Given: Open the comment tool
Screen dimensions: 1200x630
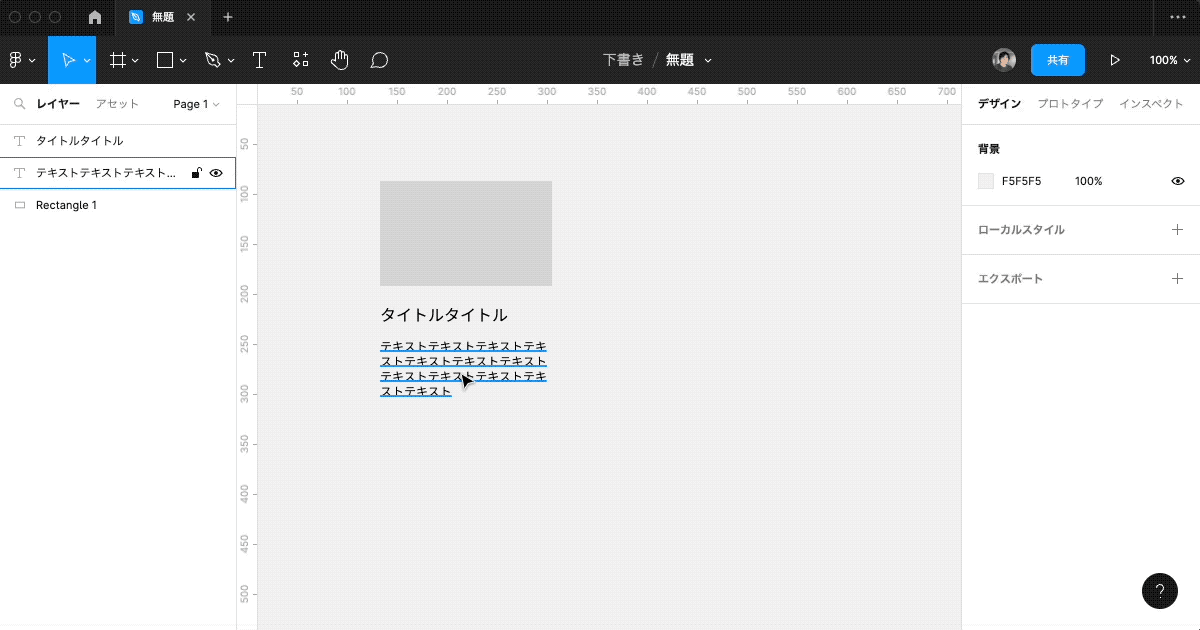Looking at the screenshot, I should click(x=379, y=60).
